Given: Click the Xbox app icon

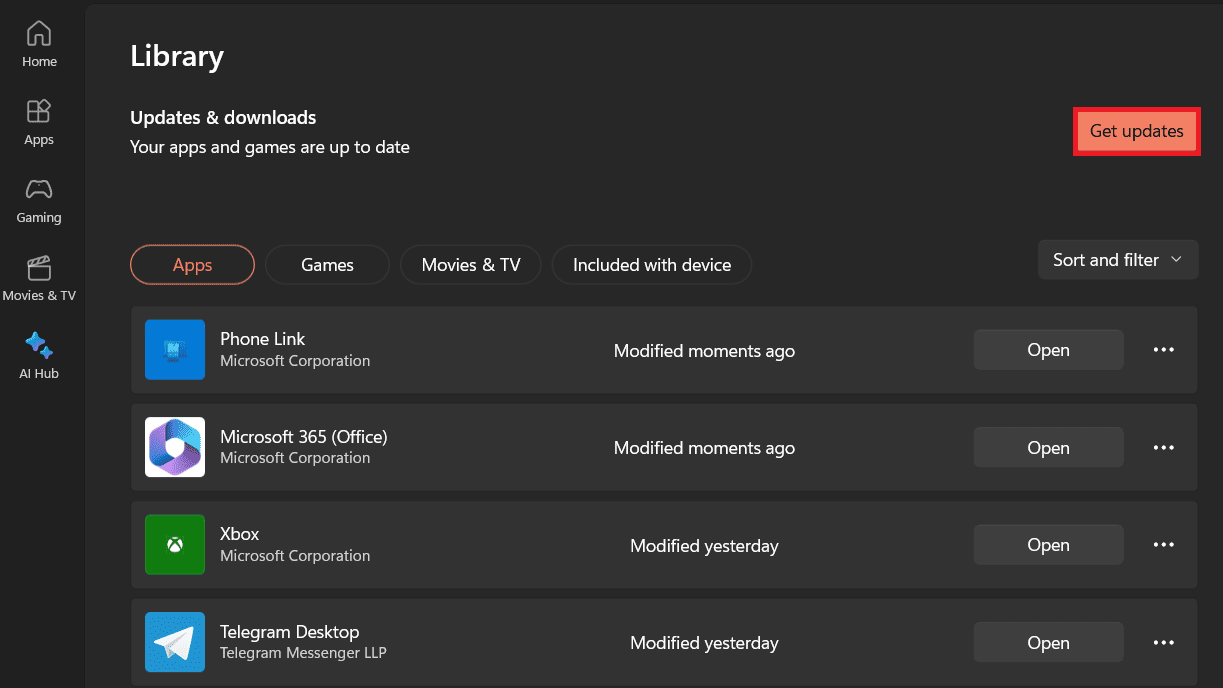Looking at the screenshot, I should (175, 545).
